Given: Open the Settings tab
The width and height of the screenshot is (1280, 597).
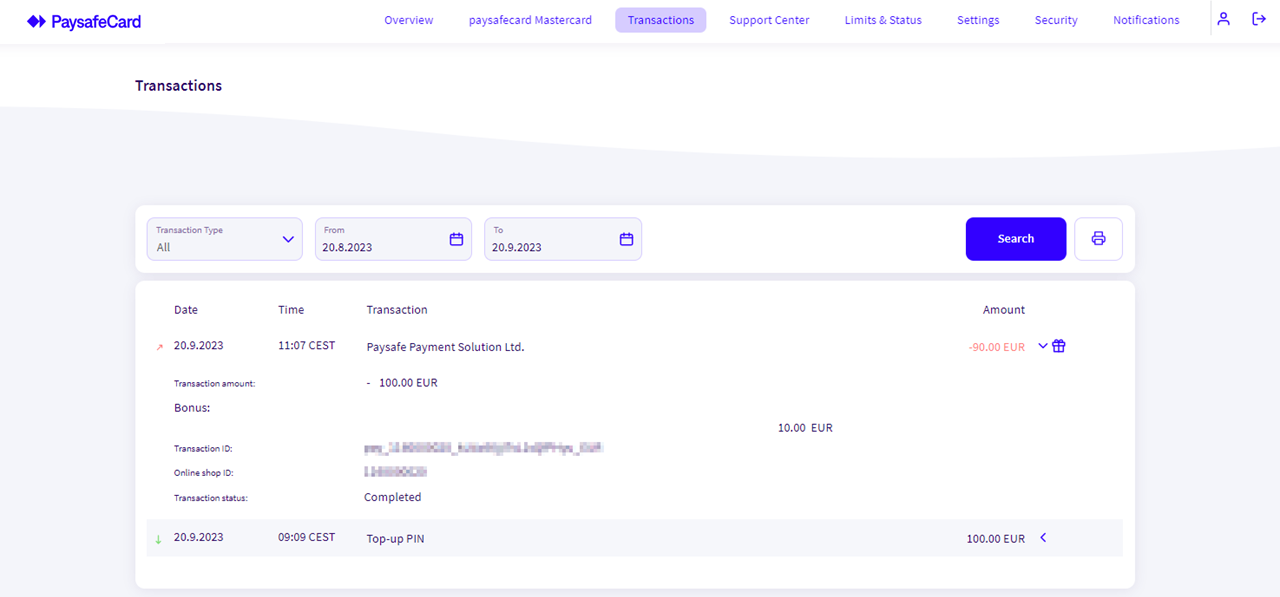Looking at the screenshot, I should (978, 20).
